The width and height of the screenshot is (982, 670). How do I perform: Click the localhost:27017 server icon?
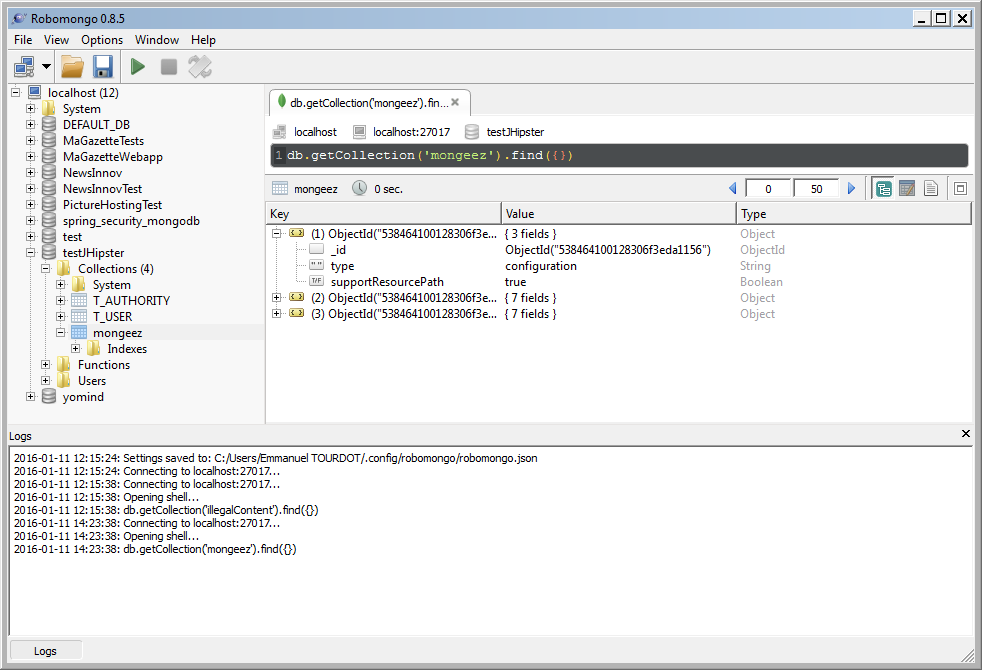359,132
